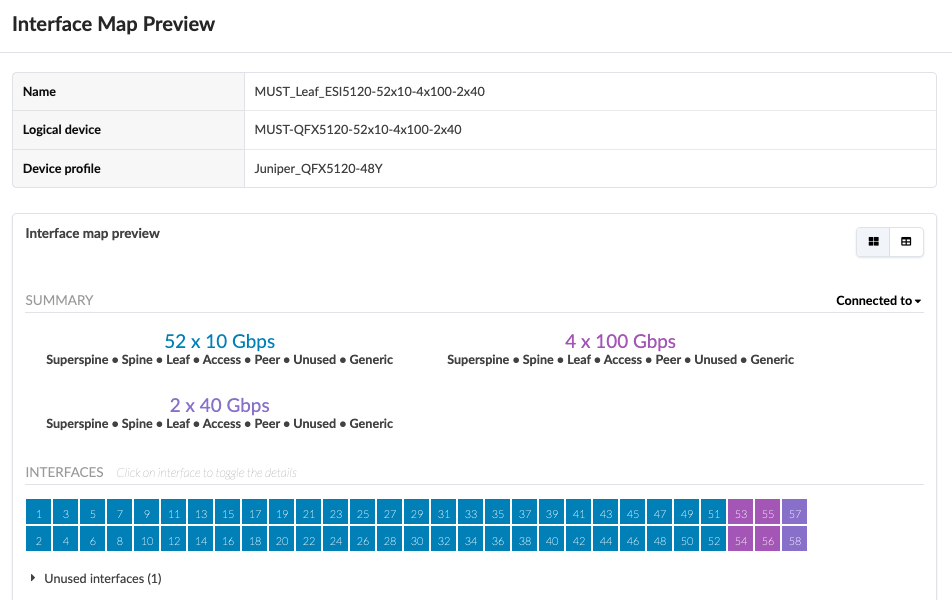952x600 pixels.
Task: Select interface port 20
Action: pos(282,539)
